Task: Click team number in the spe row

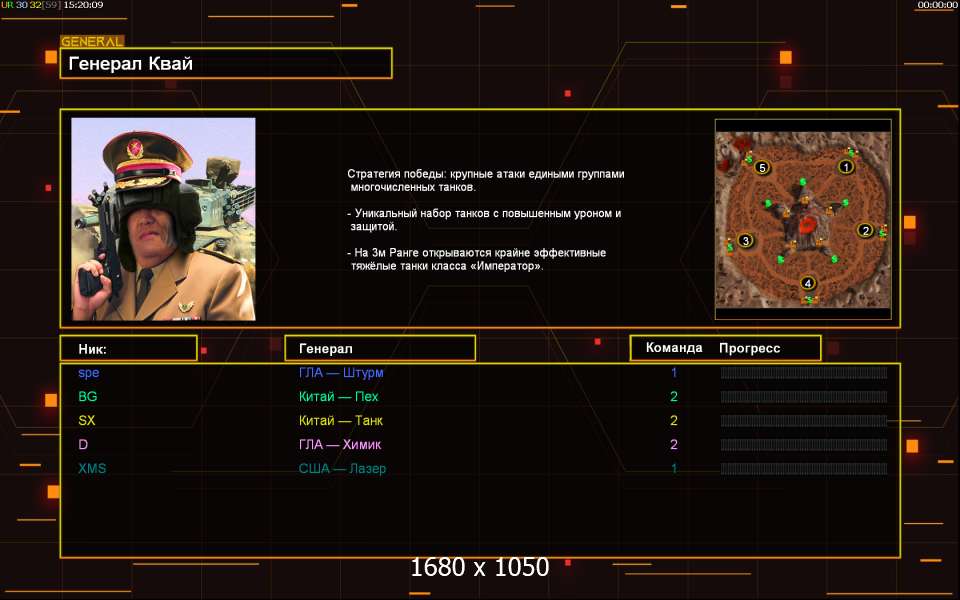Action: coord(673,373)
